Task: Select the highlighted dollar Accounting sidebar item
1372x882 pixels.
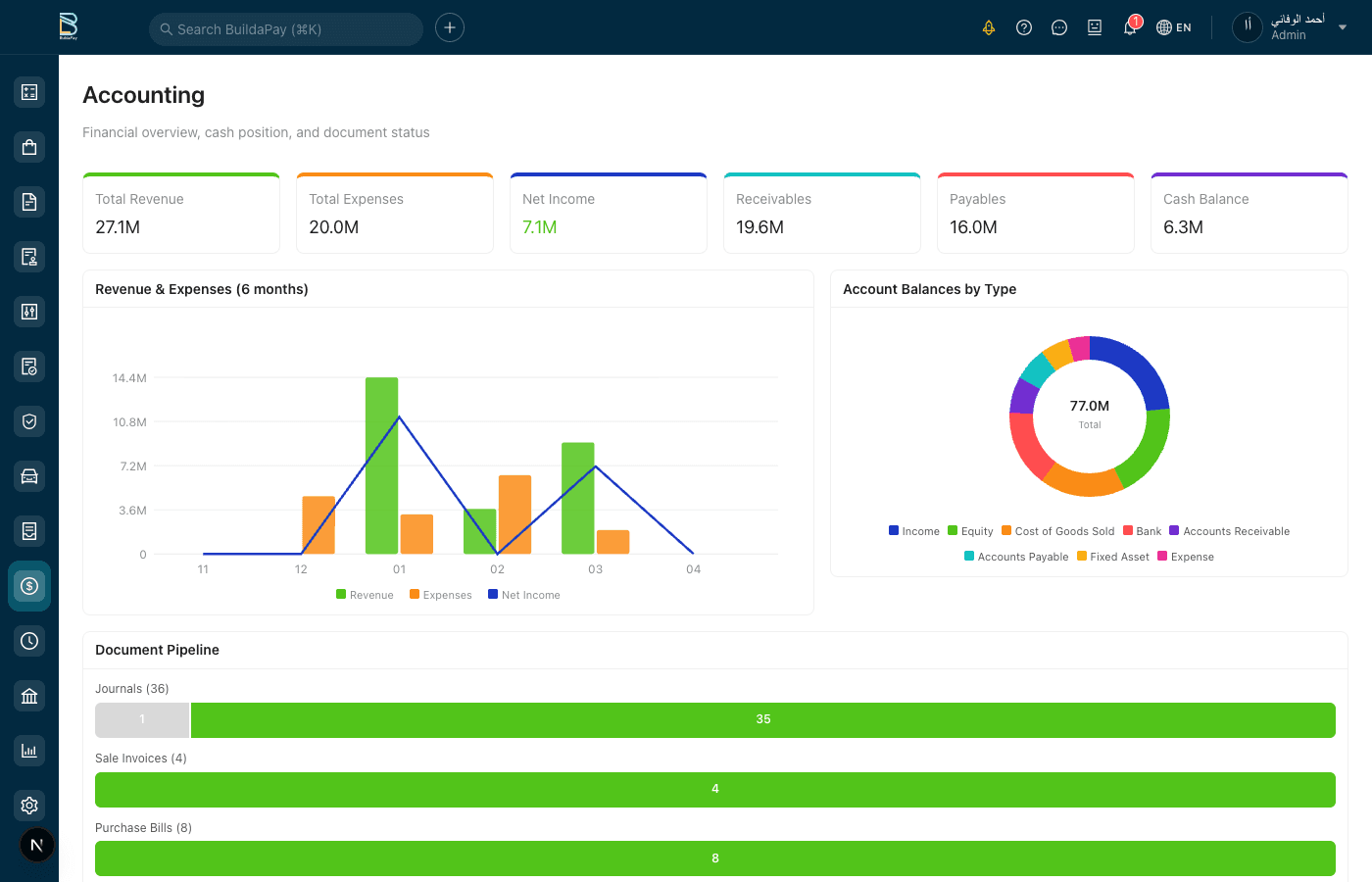Action: [x=29, y=586]
